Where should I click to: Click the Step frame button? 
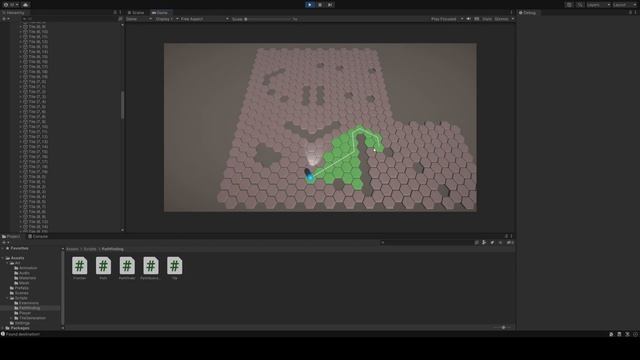(x=330, y=4)
